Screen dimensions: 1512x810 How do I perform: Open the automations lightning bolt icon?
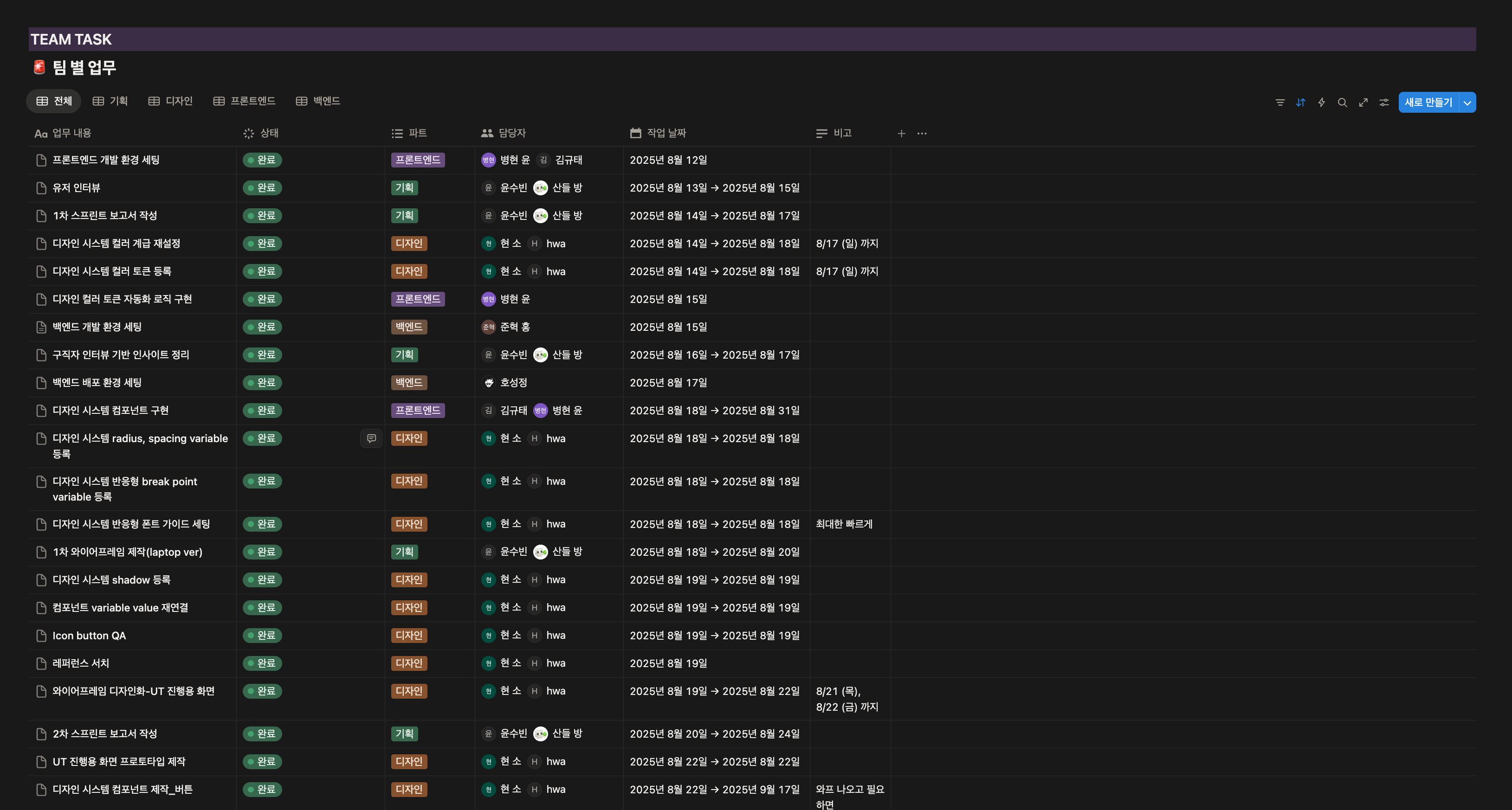[x=1321, y=103]
